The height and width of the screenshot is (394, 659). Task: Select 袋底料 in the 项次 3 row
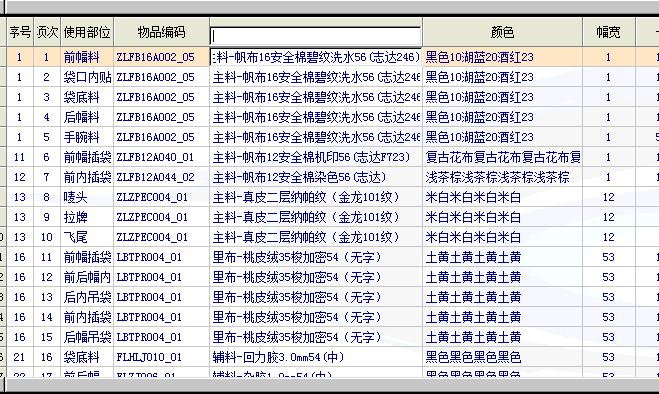[87, 97]
